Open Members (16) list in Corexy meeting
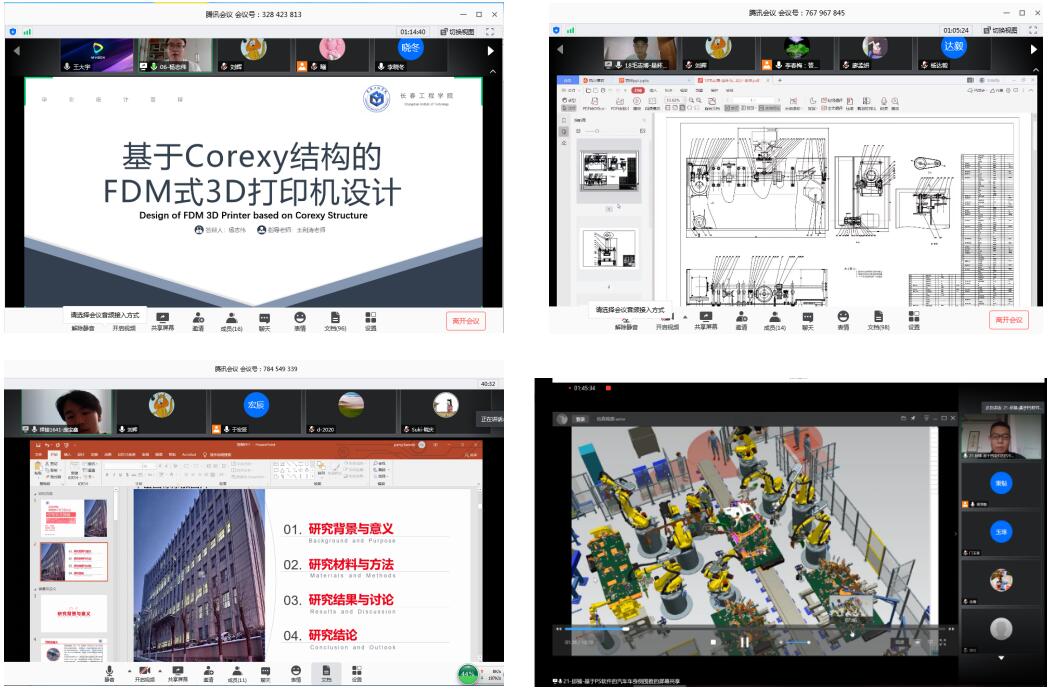The width and height of the screenshot is (1049, 690). 229,320
